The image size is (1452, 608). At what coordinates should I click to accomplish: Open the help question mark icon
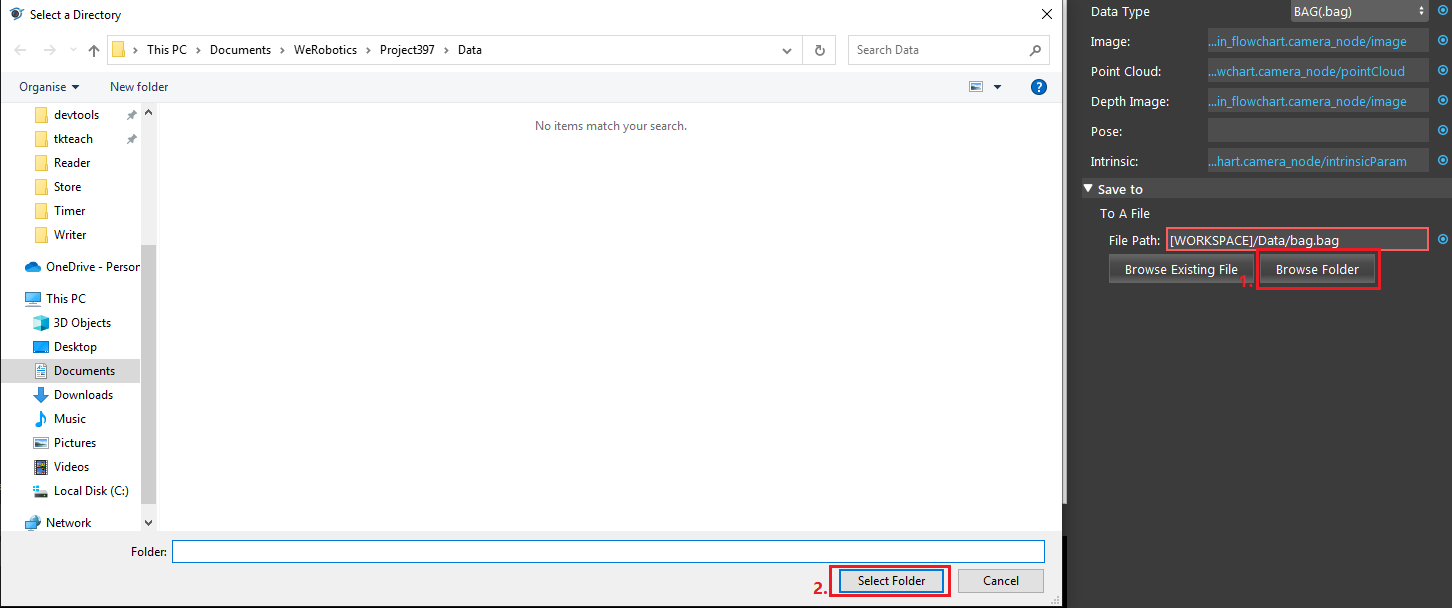pyautogui.click(x=1039, y=87)
